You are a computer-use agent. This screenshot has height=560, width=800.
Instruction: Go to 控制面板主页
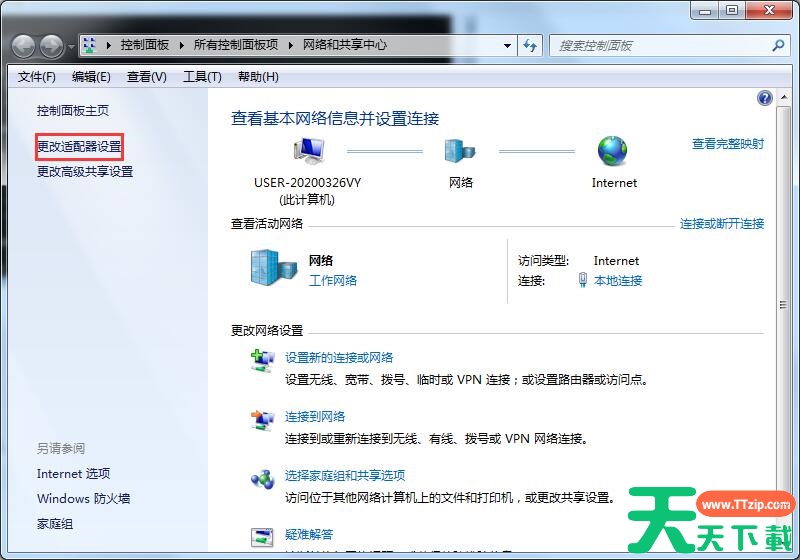tap(72, 111)
